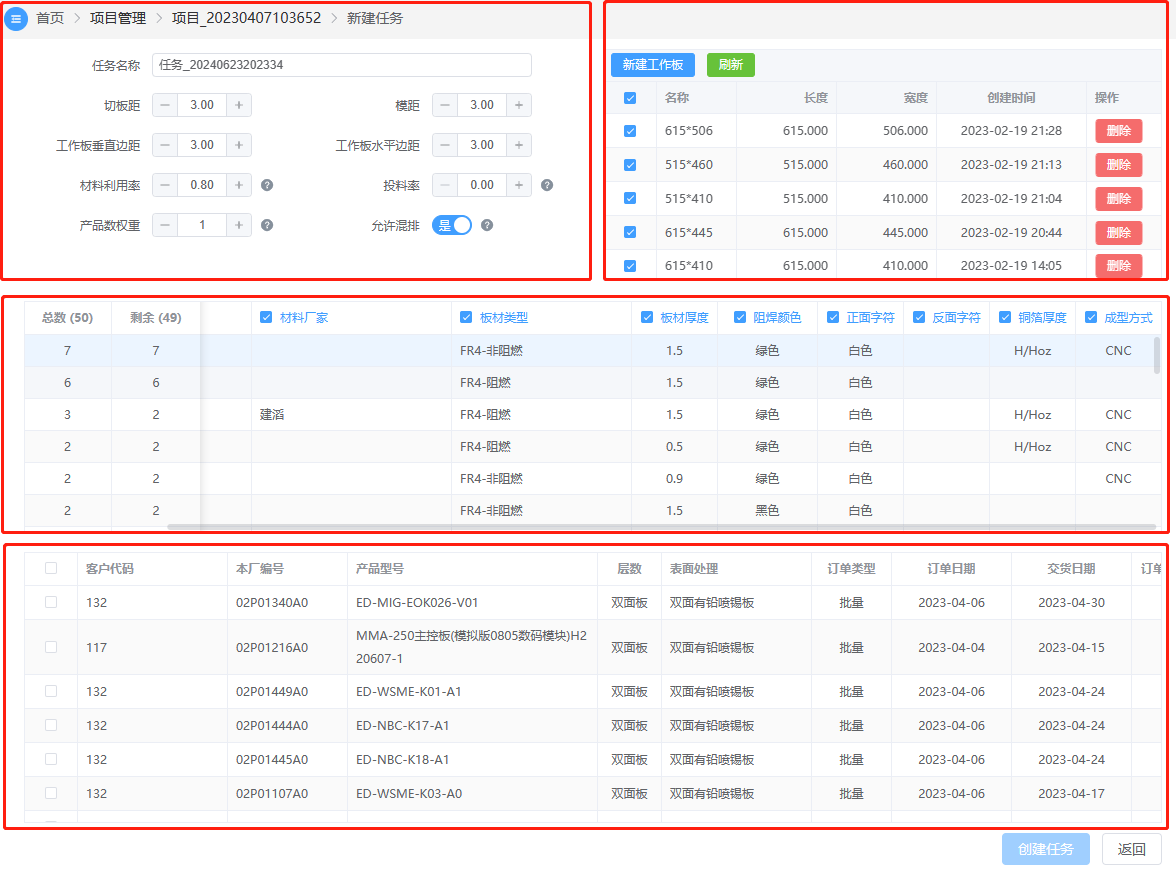Image resolution: width=1176 pixels, height=874 pixels.
Task: Check the order row 02P01107A0
Action: point(51,793)
